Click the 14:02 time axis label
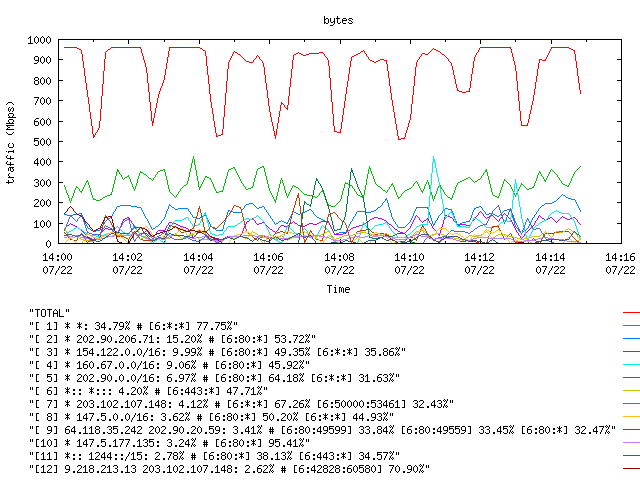 (127, 257)
